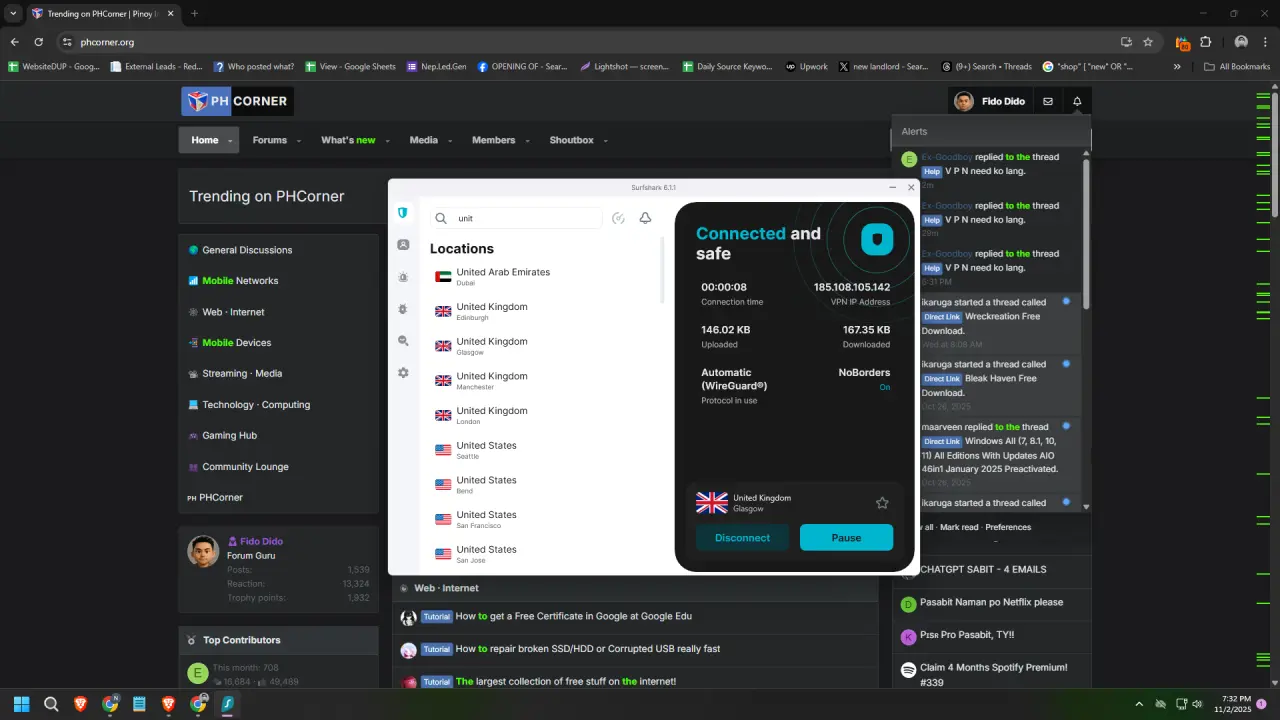
Task: Open Surfshark settings gear in sidebar
Action: click(403, 373)
